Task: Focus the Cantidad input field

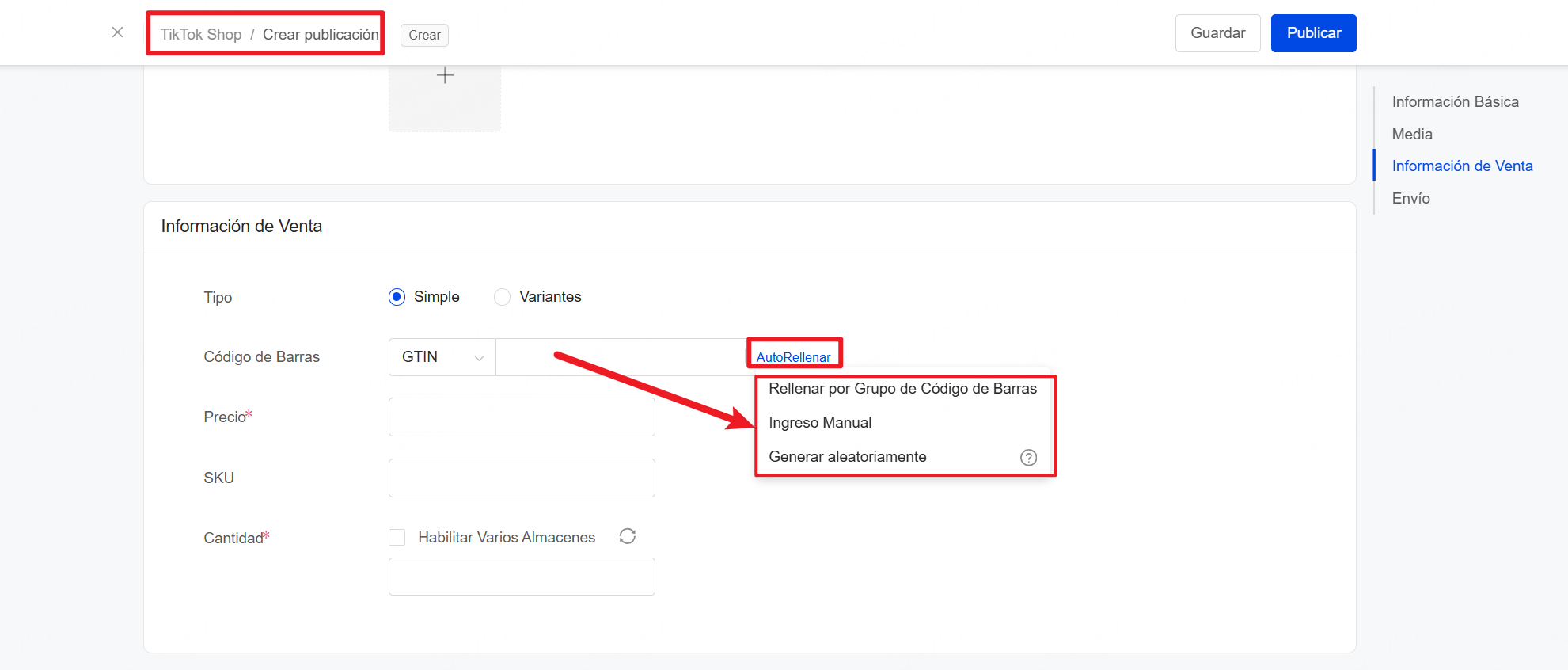Action: 522,577
